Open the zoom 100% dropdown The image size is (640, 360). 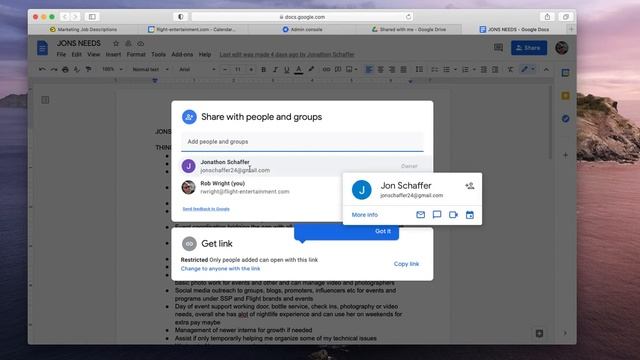point(112,69)
